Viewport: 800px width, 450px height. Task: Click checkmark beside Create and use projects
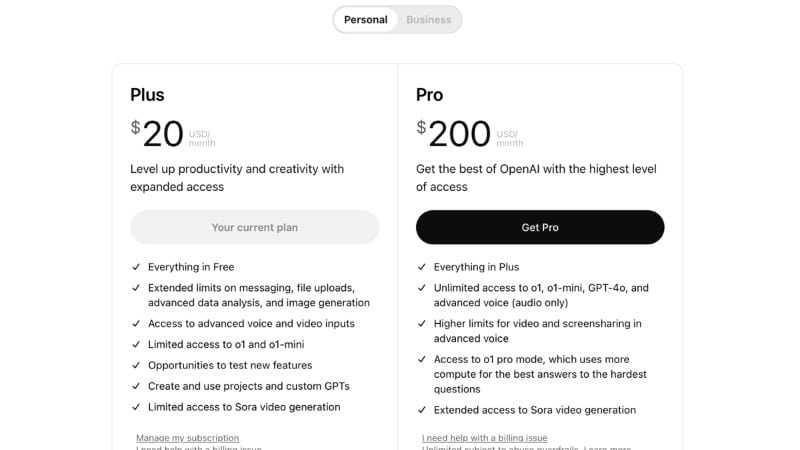point(136,386)
